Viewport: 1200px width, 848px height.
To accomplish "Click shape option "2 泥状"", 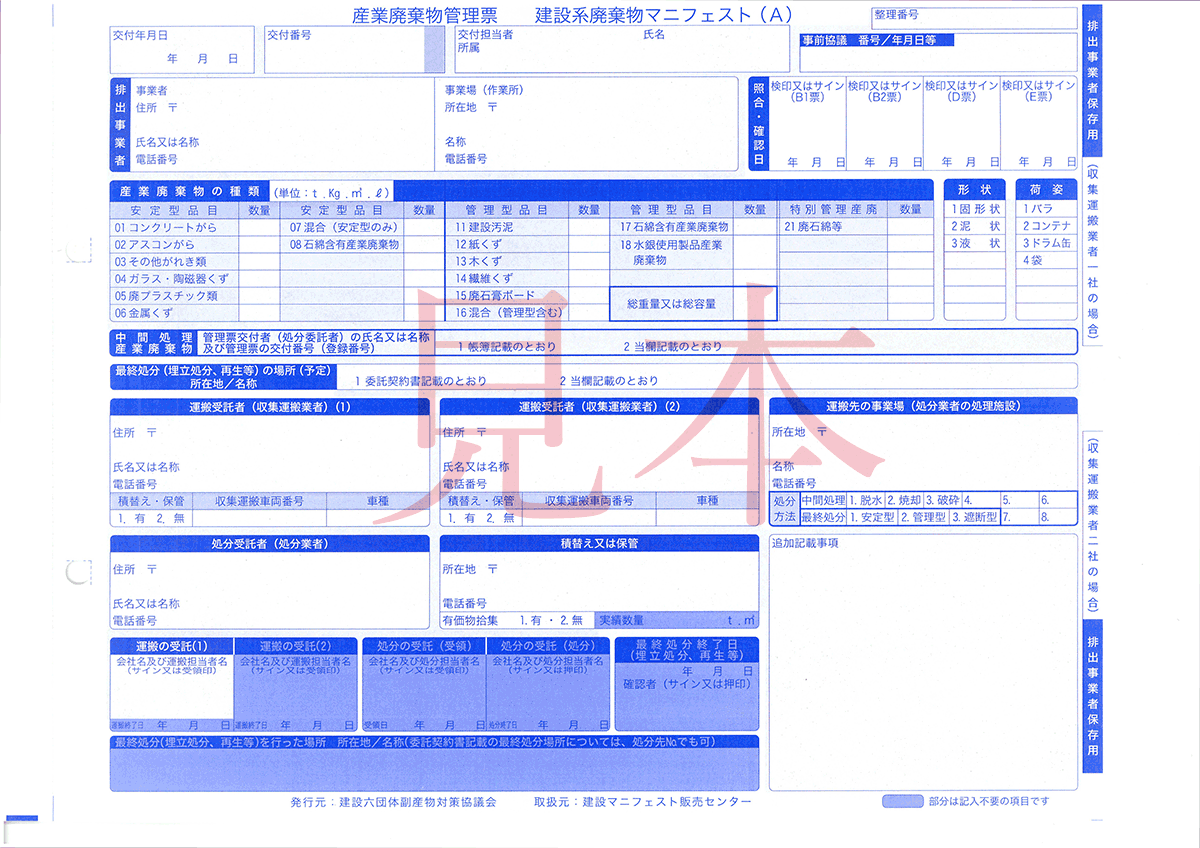I will pyautogui.click(x=975, y=227).
